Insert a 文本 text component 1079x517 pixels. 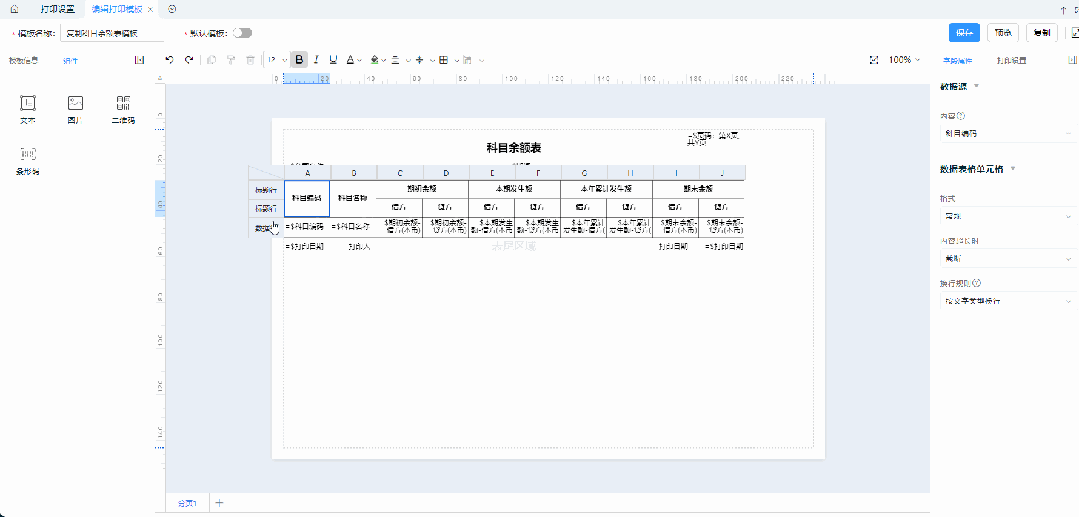click(x=27, y=109)
